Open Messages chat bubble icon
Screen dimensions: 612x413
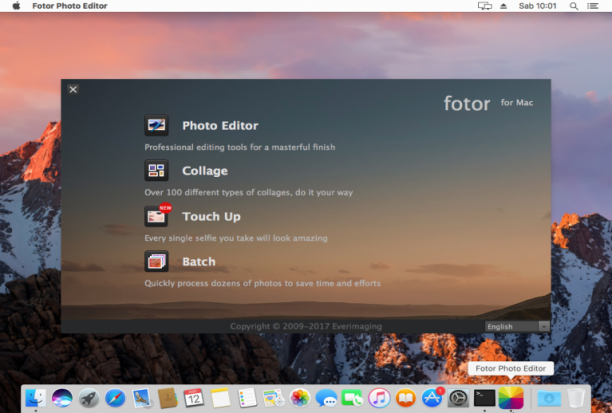pyautogui.click(x=326, y=398)
